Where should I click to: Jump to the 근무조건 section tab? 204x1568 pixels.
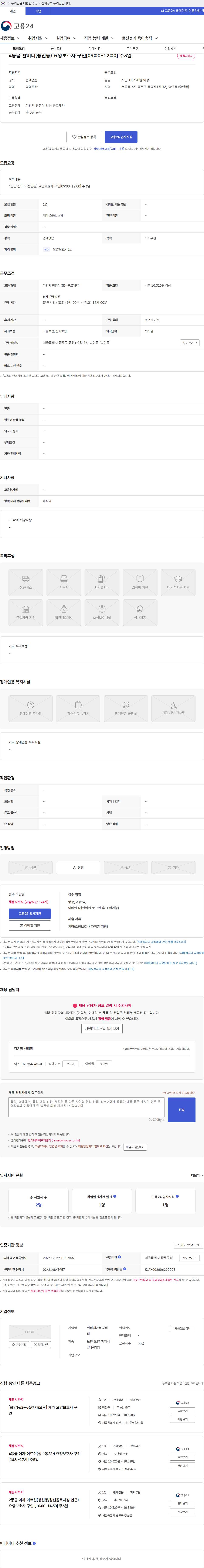57,49
